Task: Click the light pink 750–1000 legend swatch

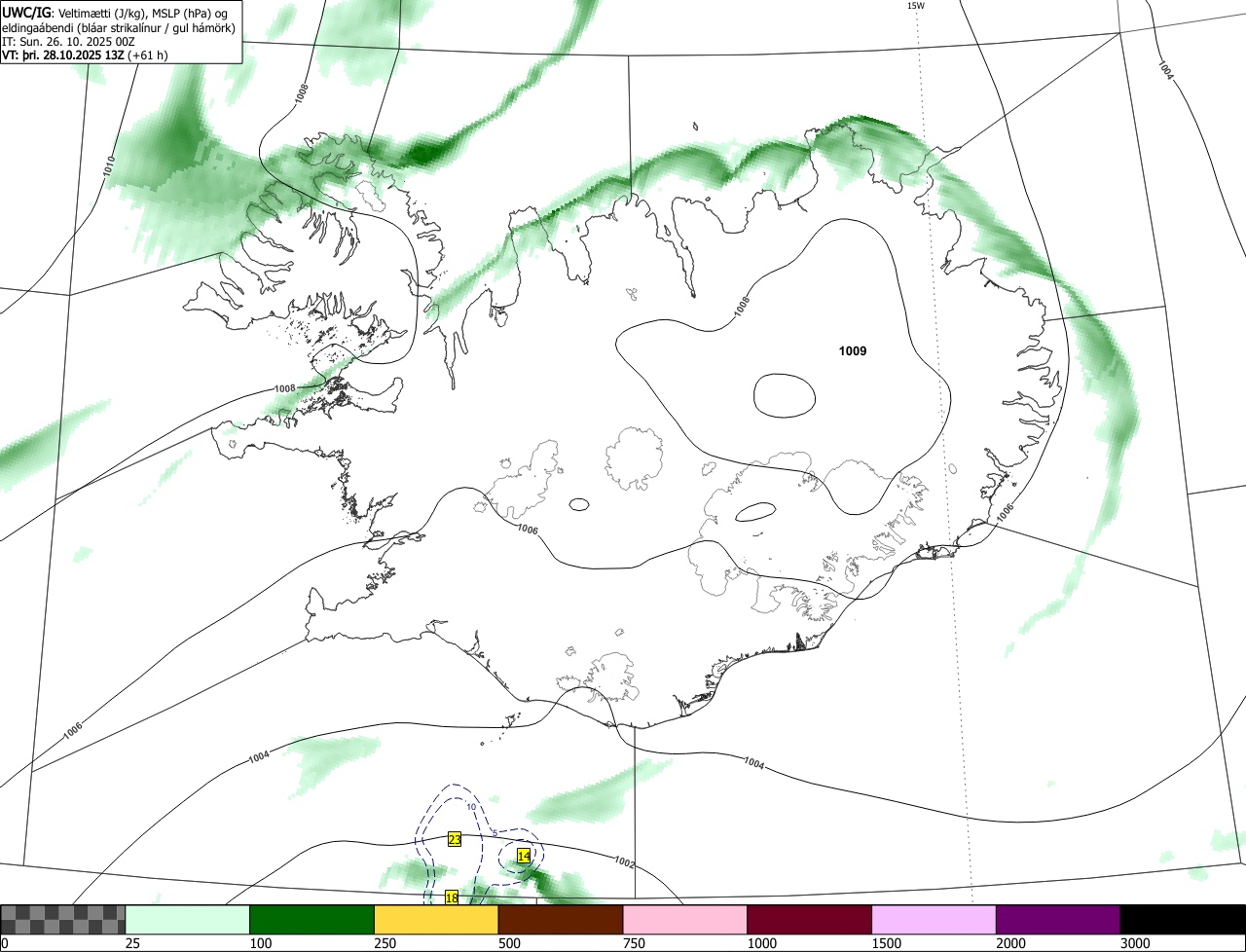Action: pos(685,919)
